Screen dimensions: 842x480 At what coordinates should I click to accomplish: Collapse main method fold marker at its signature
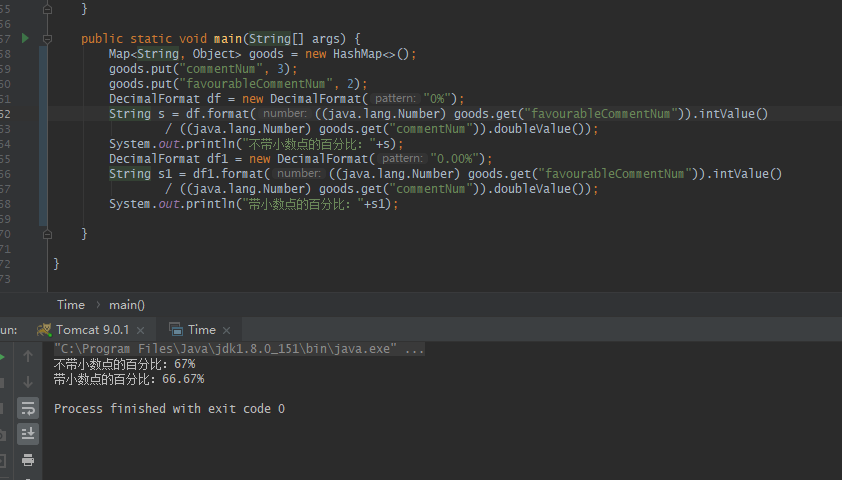point(47,39)
